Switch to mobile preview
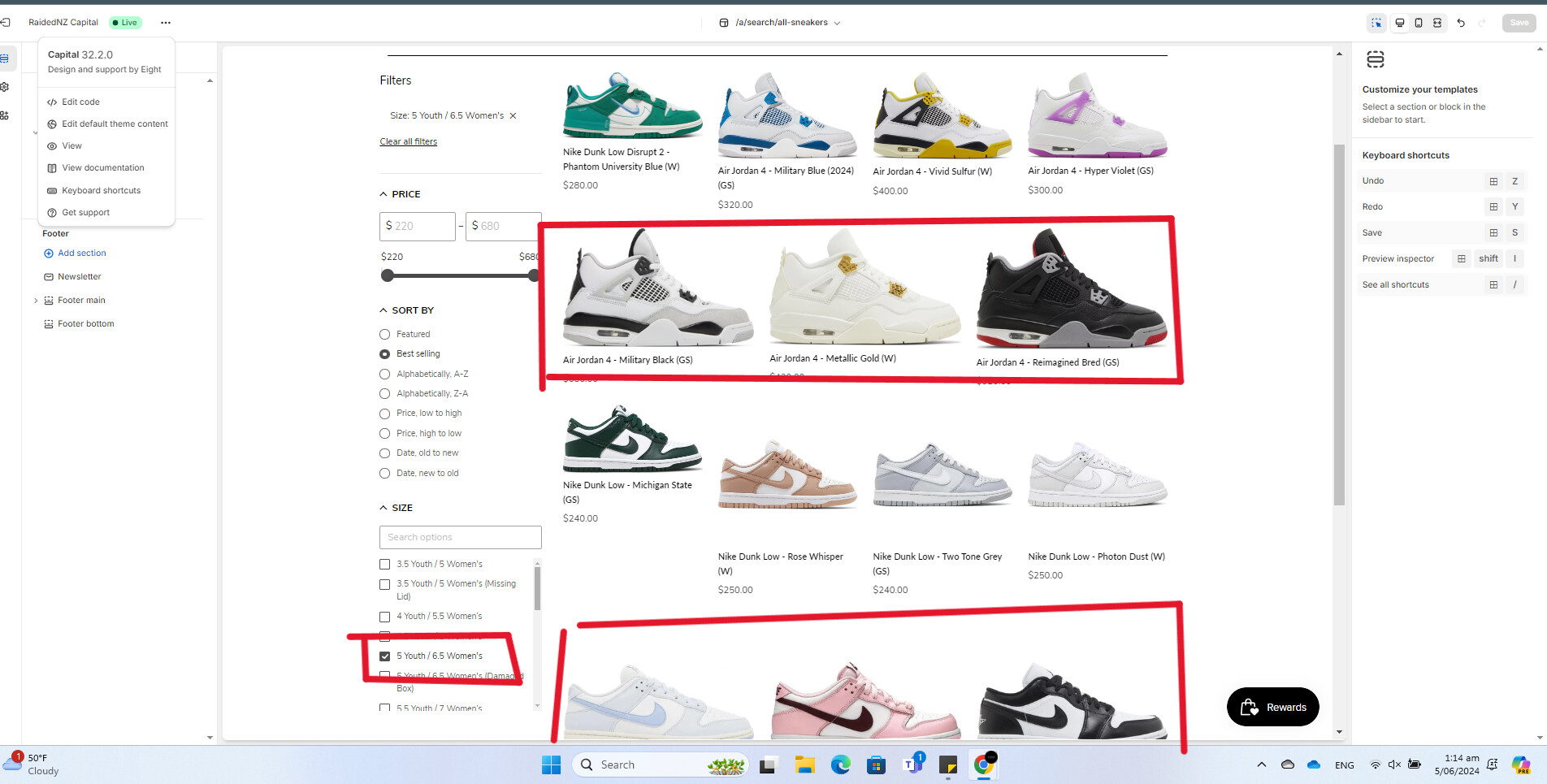Viewport: 1547px width, 784px height. (x=1419, y=23)
